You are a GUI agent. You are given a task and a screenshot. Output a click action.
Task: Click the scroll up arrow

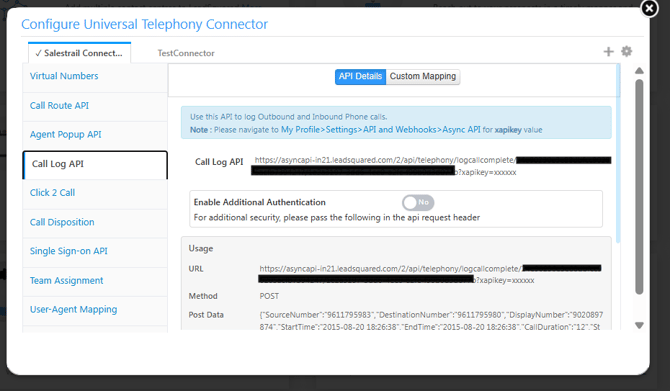tap(639, 71)
